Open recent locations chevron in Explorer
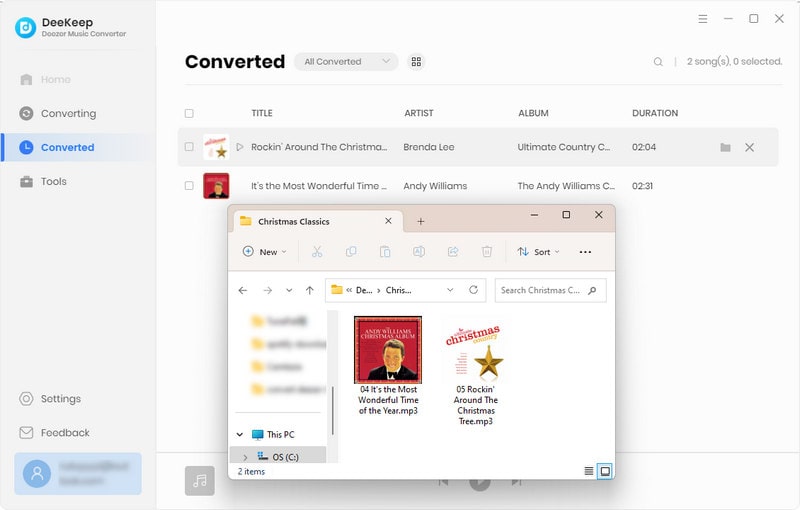 [x=289, y=290]
